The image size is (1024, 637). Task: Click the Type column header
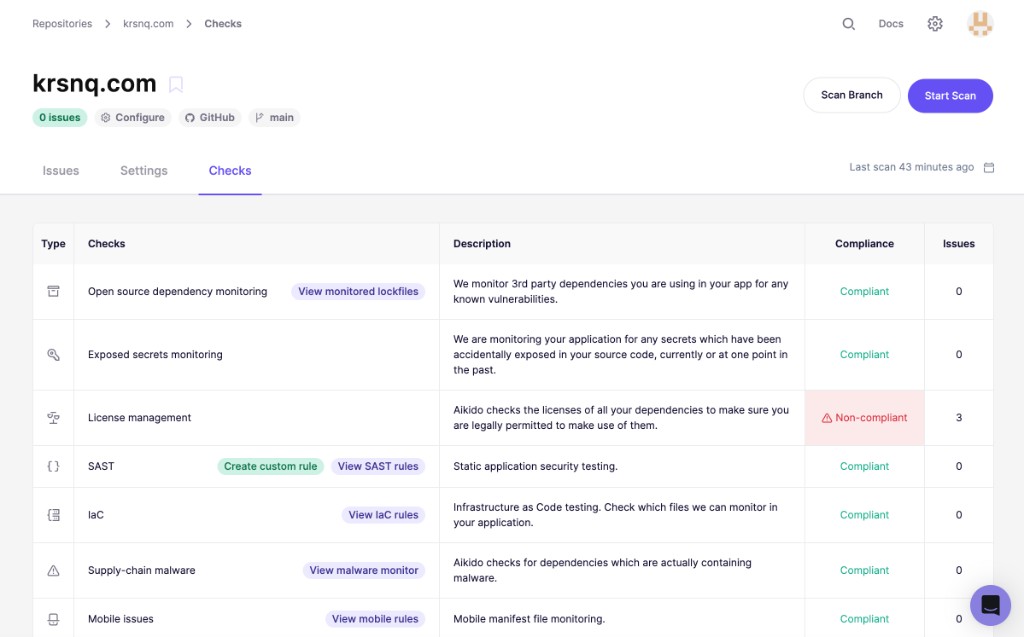[54, 244]
